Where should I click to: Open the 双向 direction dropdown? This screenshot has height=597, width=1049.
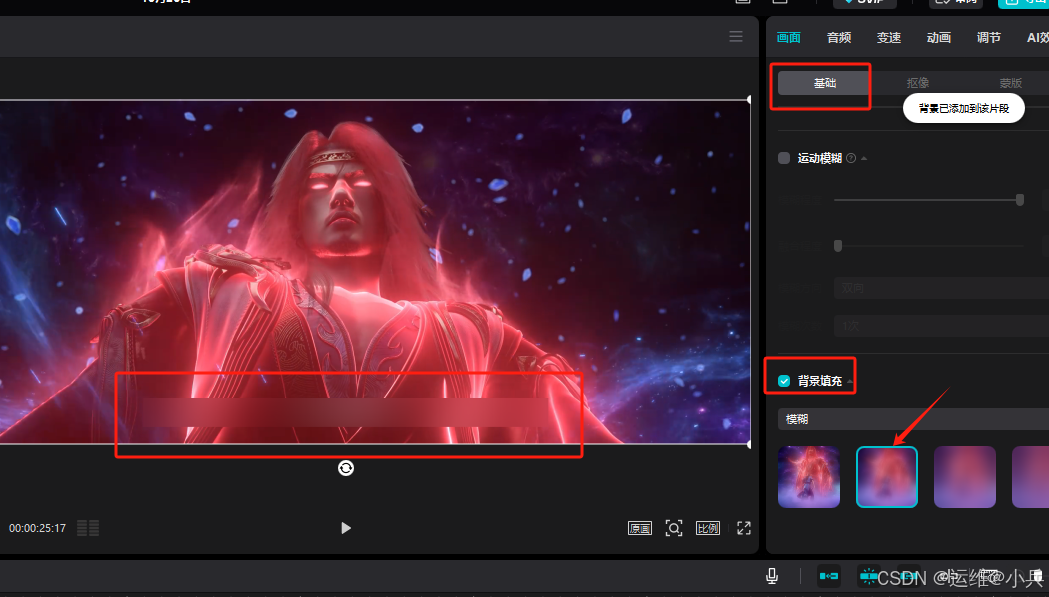point(941,288)
